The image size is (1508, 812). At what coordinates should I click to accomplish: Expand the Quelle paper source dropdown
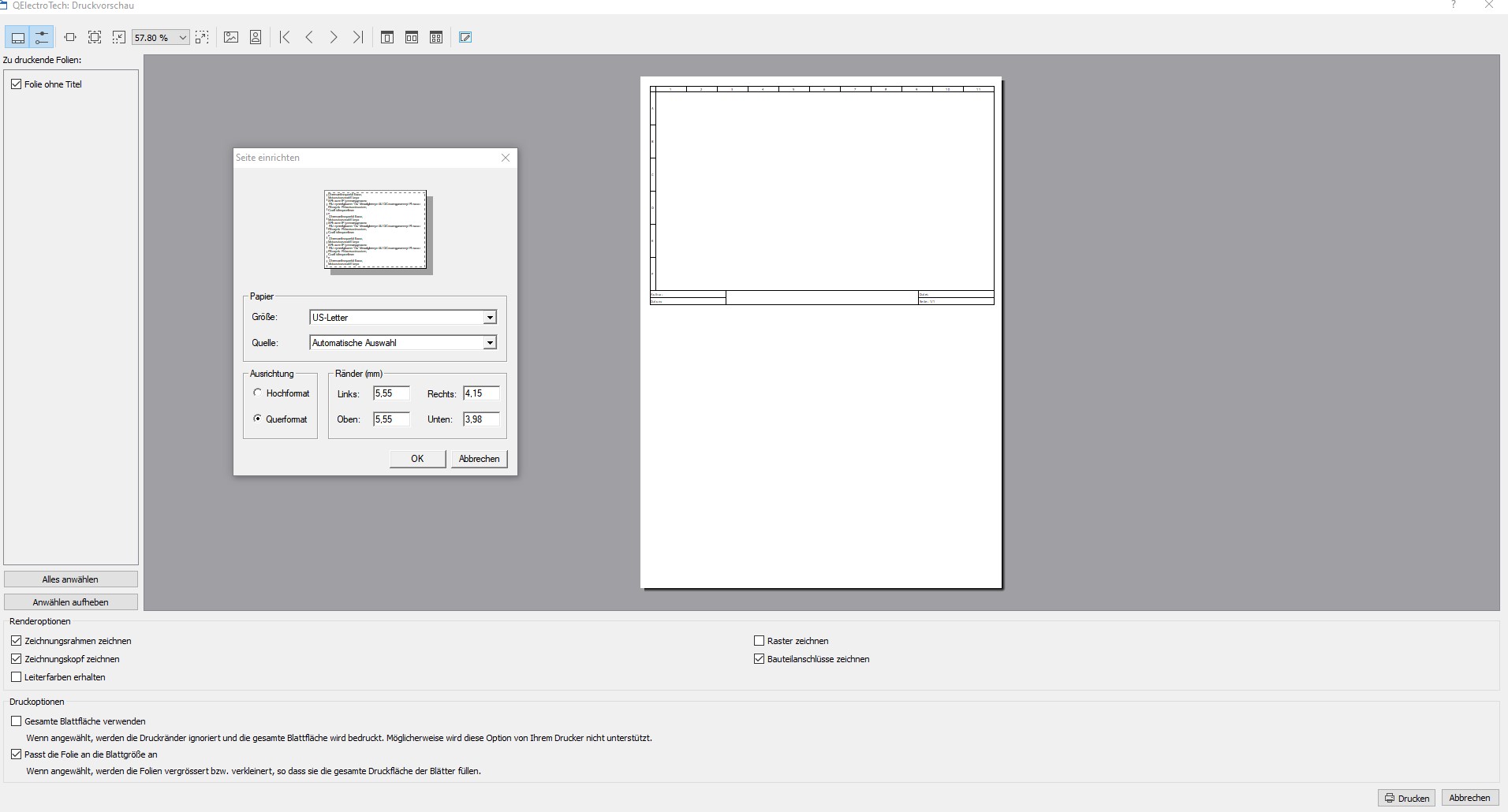(490, 343)
